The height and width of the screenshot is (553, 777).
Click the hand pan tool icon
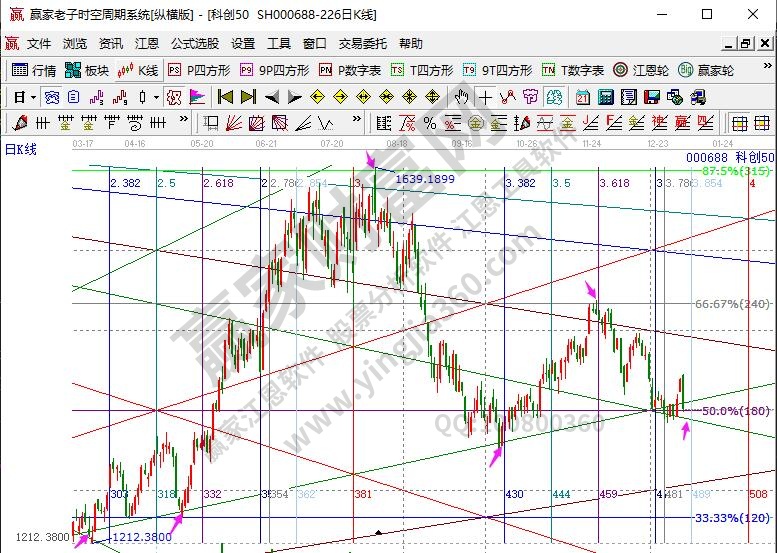point(461,97)
